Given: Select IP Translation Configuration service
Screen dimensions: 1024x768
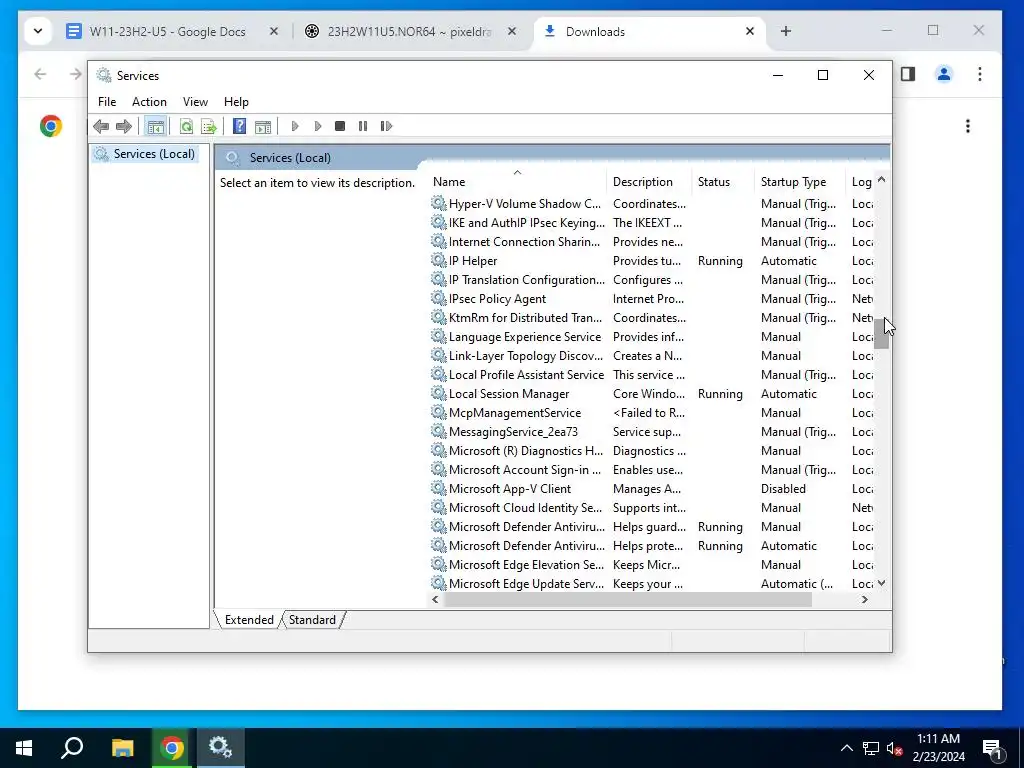Looking at the screenshot, I should pyautogui.click(x=652, y=280).
